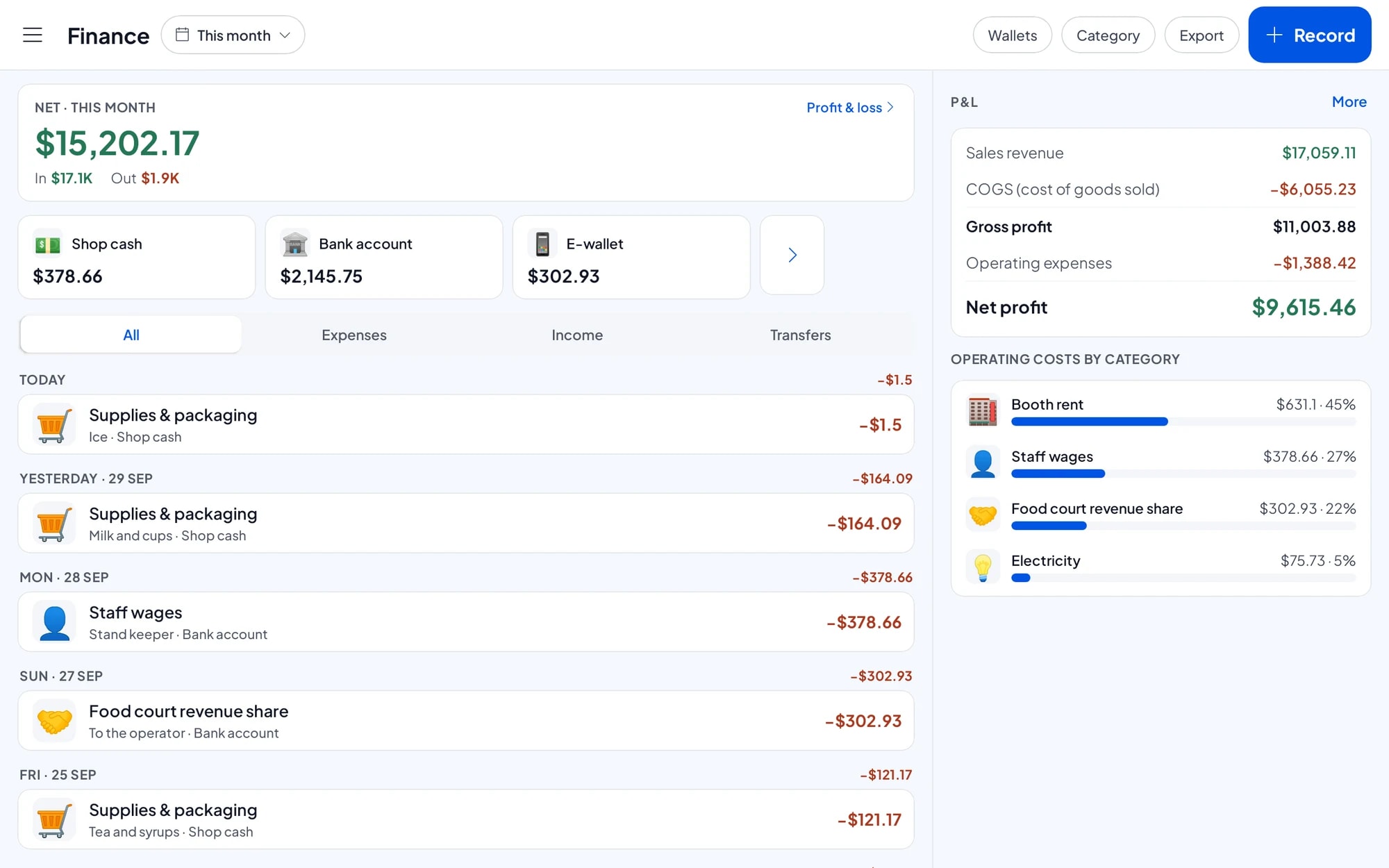Image resolution: width=1389 pixels, height=868 pixels.
Task: Click the handshake icon on To the operator
Action: click(x=54, y=721)
